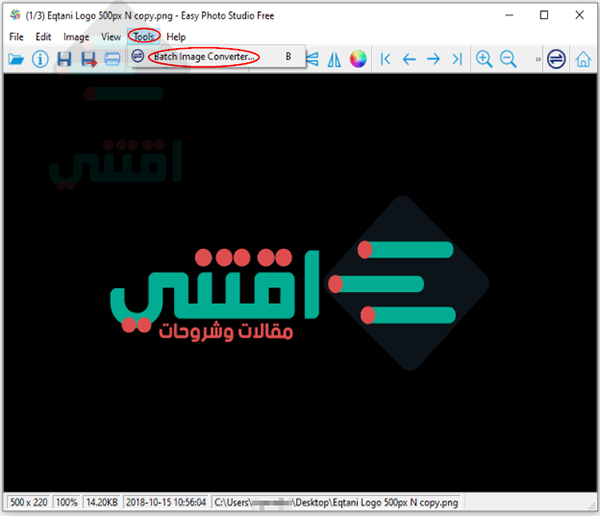This screenshot has height=516, width=600.
Task: Click the 500 x 220 status bar entry
Action: [x=29, y=502]
